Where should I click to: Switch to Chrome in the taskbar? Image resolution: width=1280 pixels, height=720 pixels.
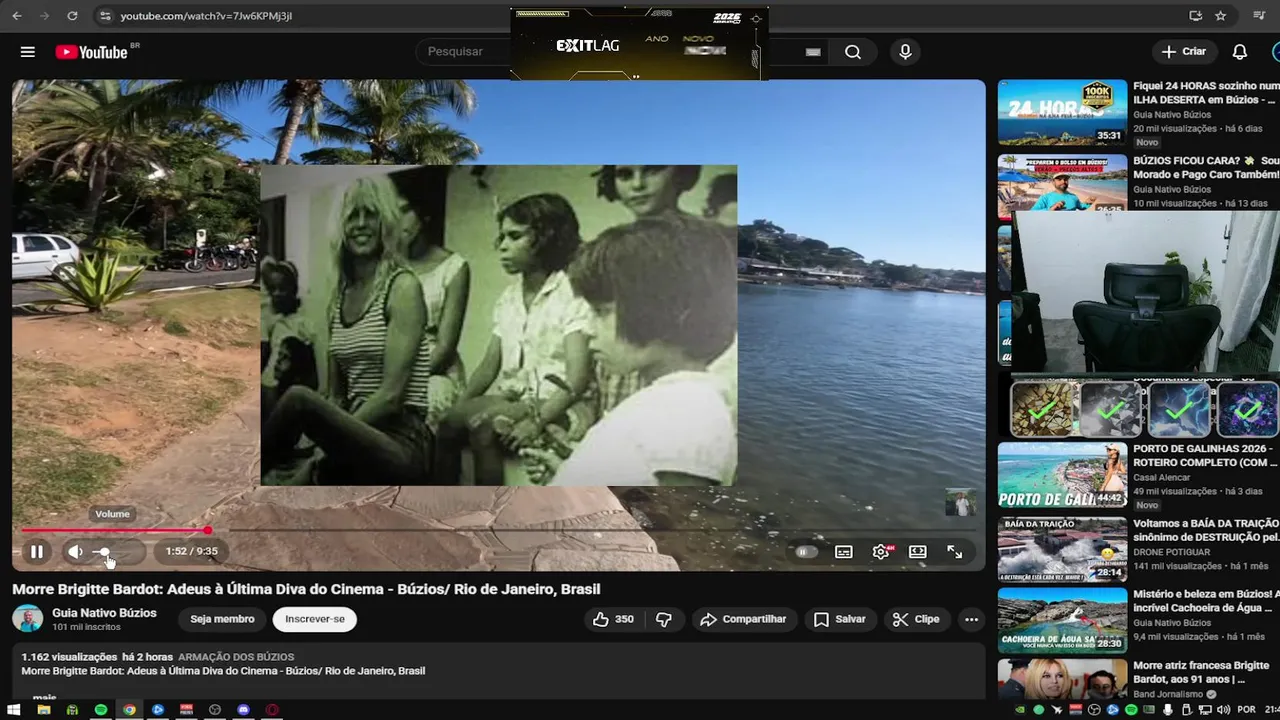click(x=129, y=710)
